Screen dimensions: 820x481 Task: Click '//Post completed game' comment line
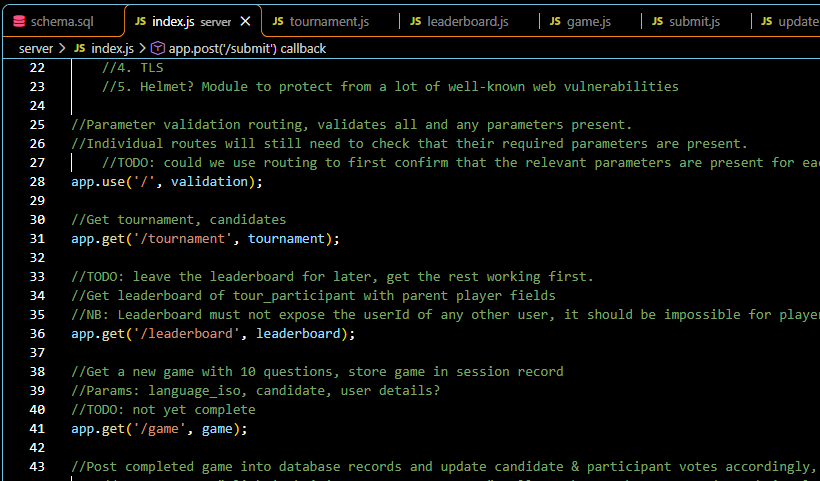point(446,467)
